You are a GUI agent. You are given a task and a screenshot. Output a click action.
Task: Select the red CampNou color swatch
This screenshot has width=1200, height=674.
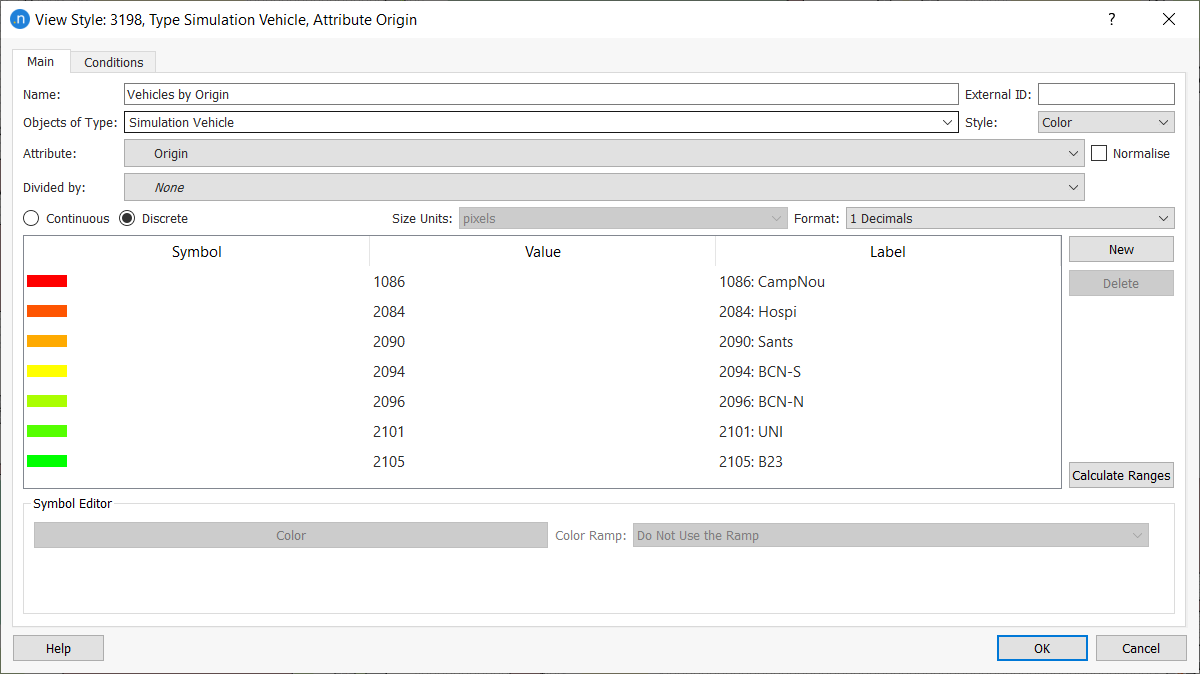point(47,282)
